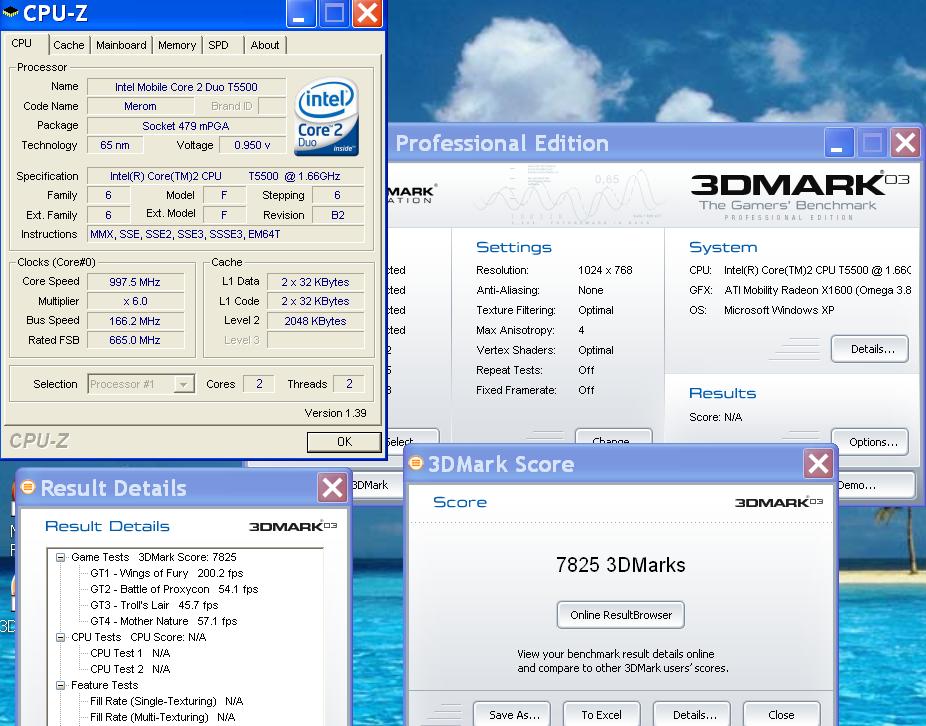Click the Core Speed value 997.5 MHz

[135, 282]
